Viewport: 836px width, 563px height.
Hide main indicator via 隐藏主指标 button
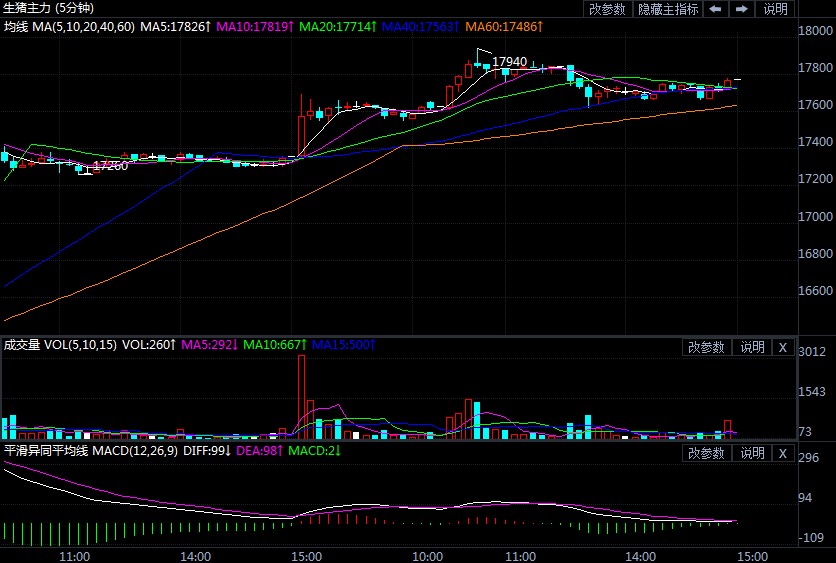coord(668,9)
